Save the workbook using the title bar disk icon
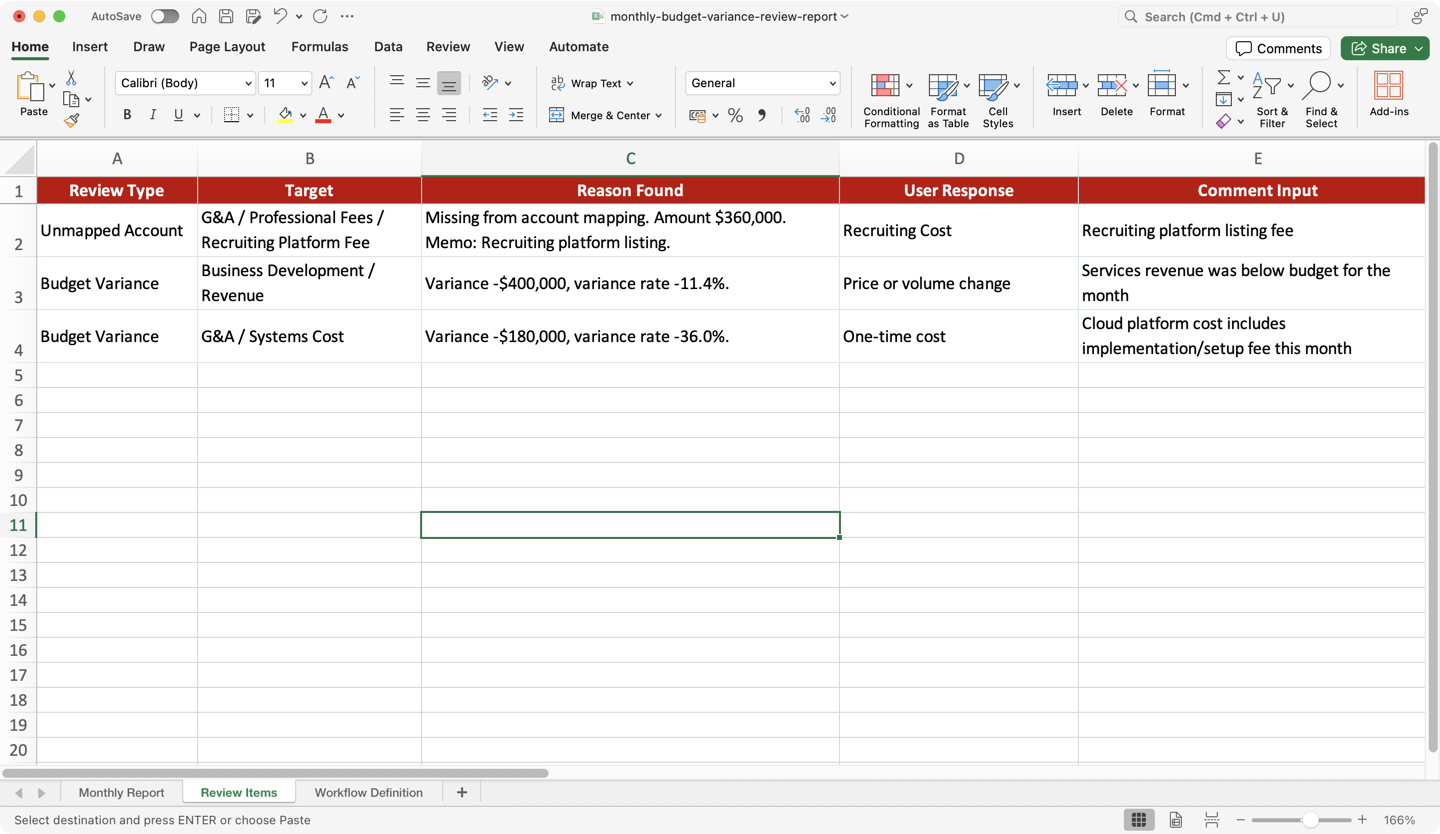Viewport: 1440px width, 834px height. click(226, 16)
